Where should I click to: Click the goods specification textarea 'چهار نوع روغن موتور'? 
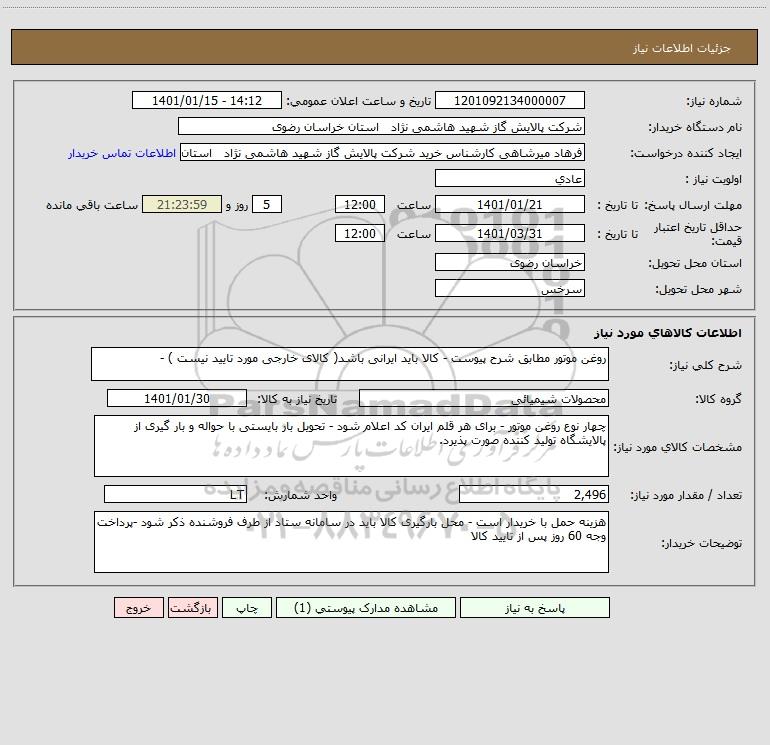pyautogui.click(x=351, y=446)
